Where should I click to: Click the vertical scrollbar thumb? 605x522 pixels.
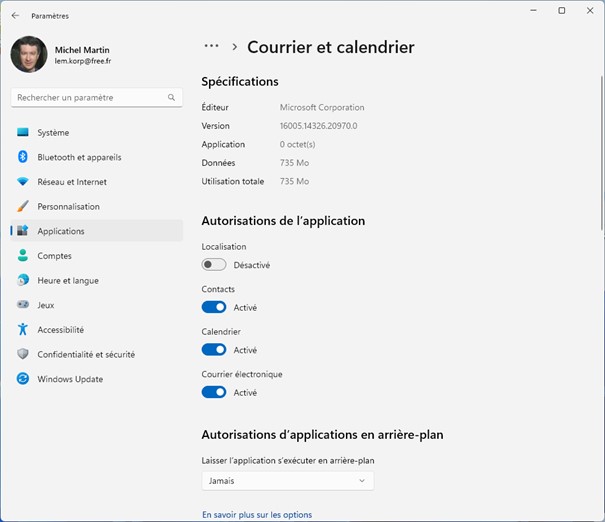pos(602,153)
